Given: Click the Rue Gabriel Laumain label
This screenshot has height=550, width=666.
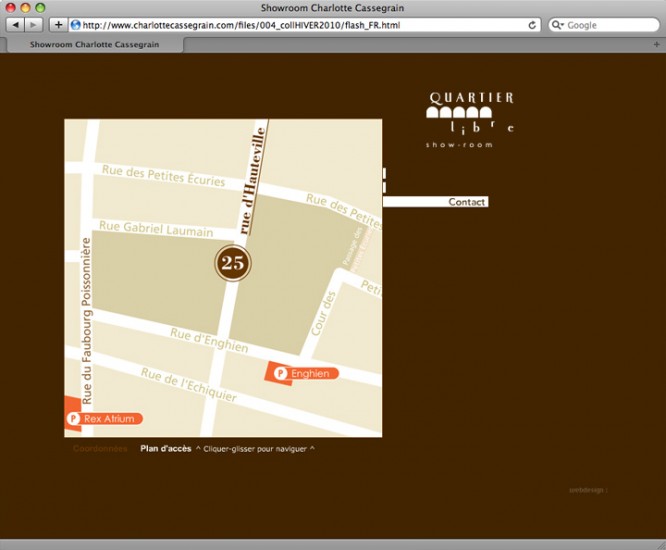Looking at the screenshot, I should click(x=156, y=228).
